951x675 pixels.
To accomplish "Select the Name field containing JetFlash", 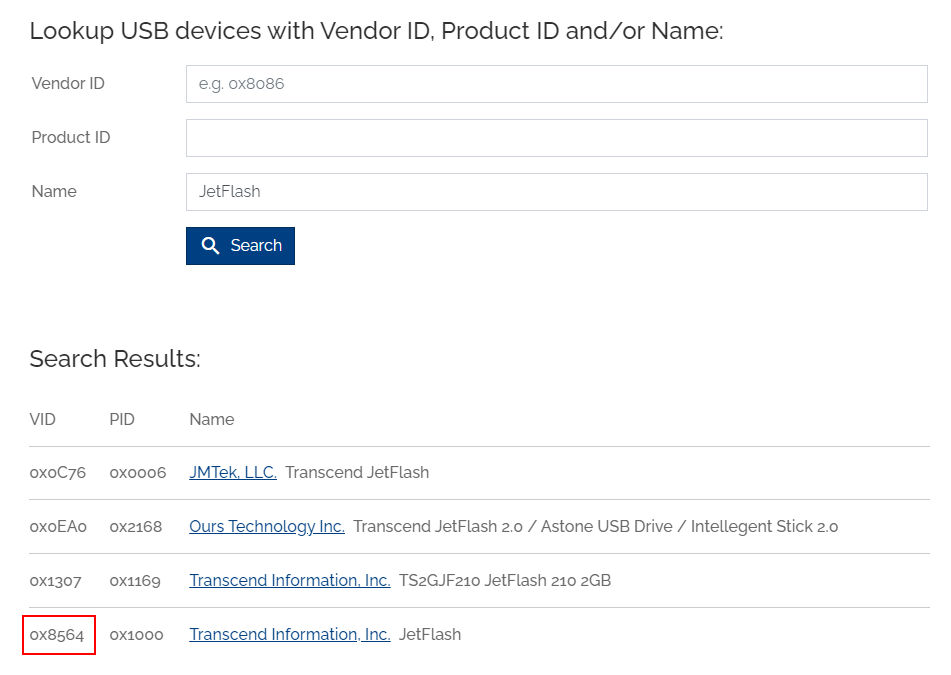I will coord(556,192).
